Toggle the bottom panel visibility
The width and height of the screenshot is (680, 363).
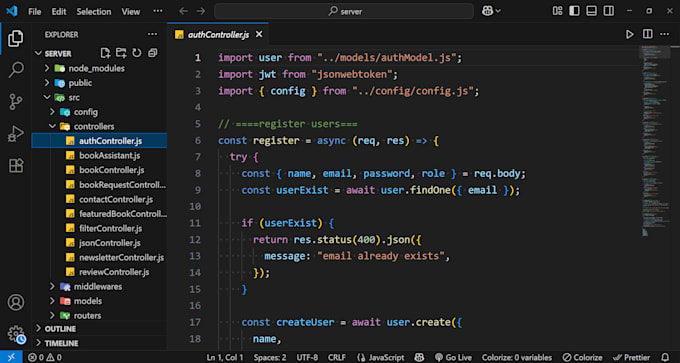(x=592, y=11)
